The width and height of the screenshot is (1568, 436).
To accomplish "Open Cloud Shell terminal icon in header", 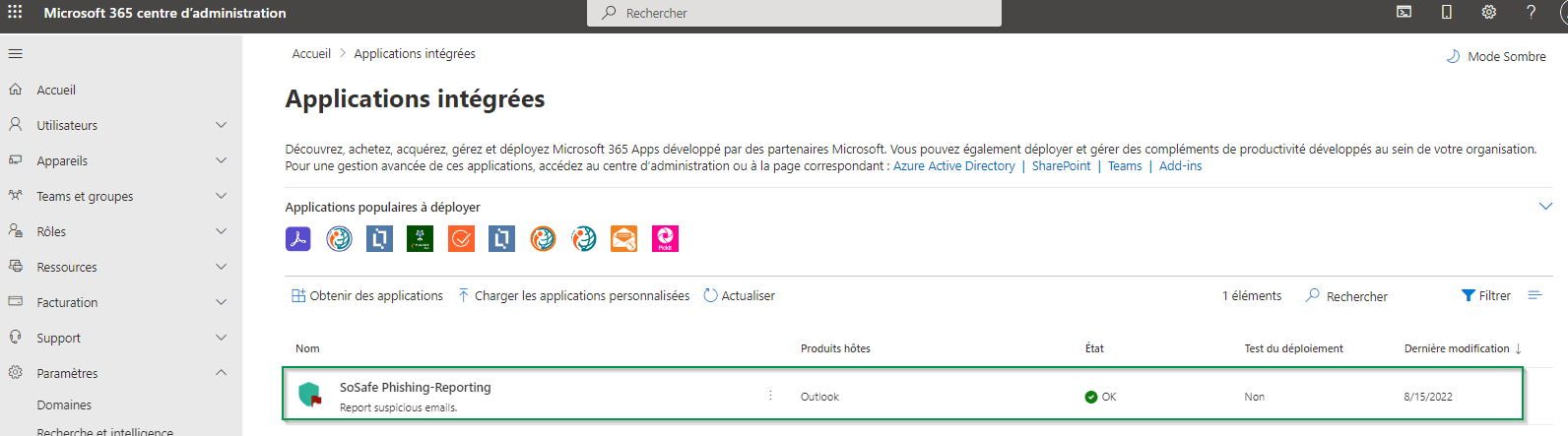I will click(x=1404, y=13).
